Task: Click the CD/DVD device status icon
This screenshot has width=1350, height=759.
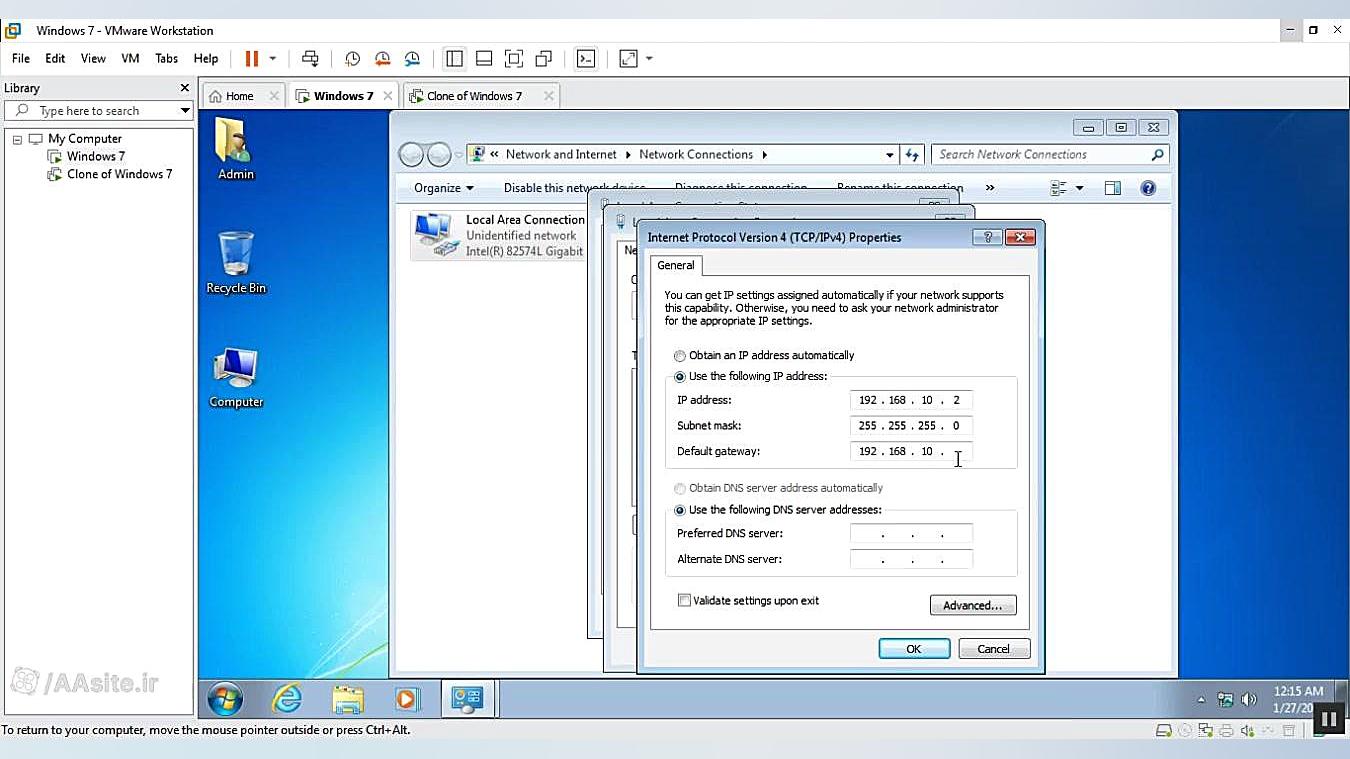Action: [1185, 731]
